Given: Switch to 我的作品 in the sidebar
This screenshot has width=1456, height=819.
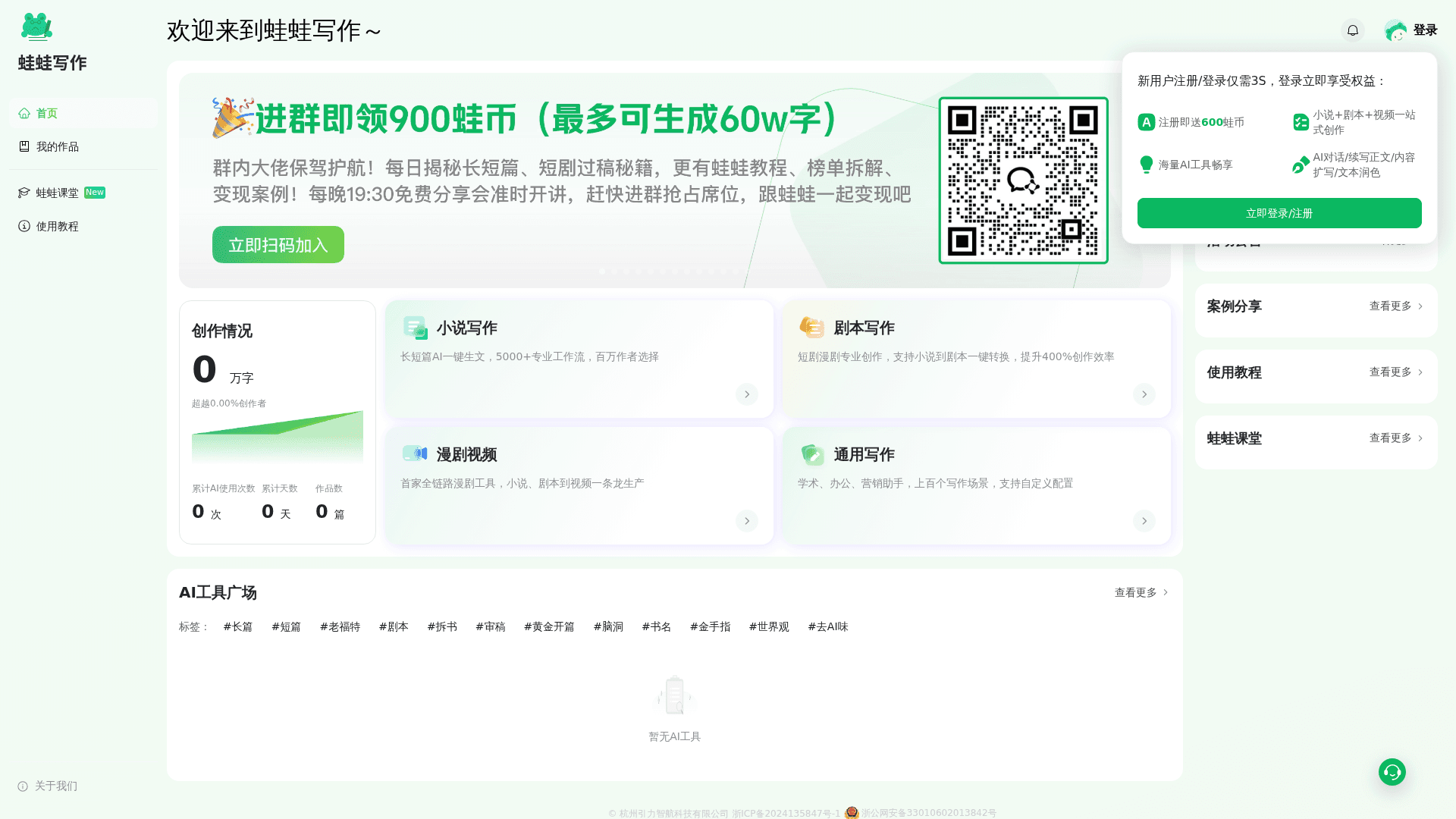Looking at the screenshot, I should pos(57,146).
